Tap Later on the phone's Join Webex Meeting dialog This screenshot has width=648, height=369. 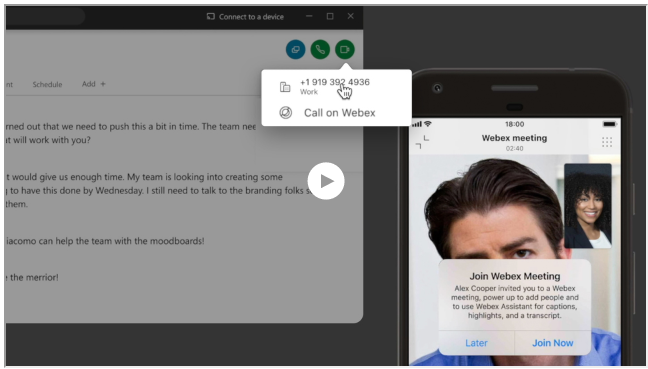point(476,343)
